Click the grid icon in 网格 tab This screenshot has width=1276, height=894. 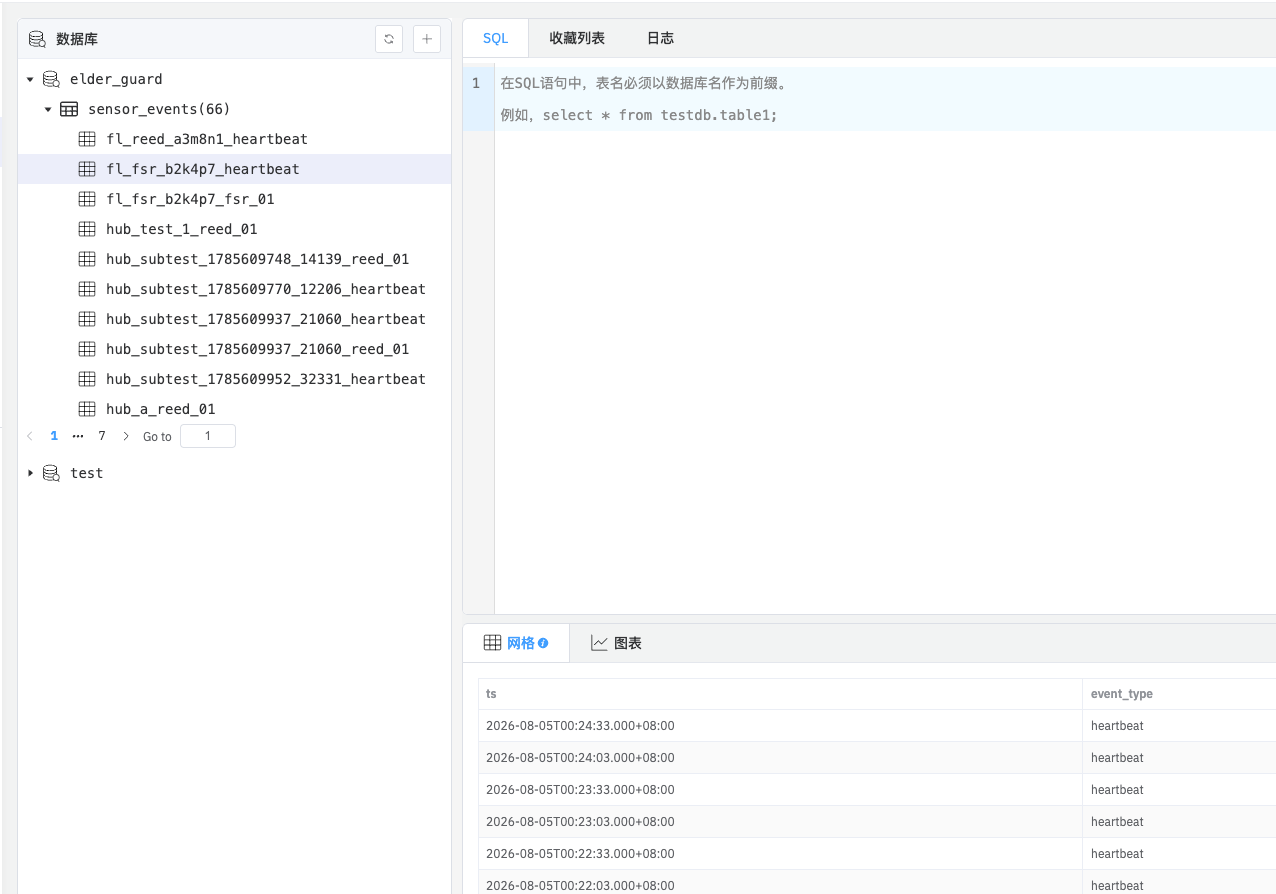pos(492,643)
